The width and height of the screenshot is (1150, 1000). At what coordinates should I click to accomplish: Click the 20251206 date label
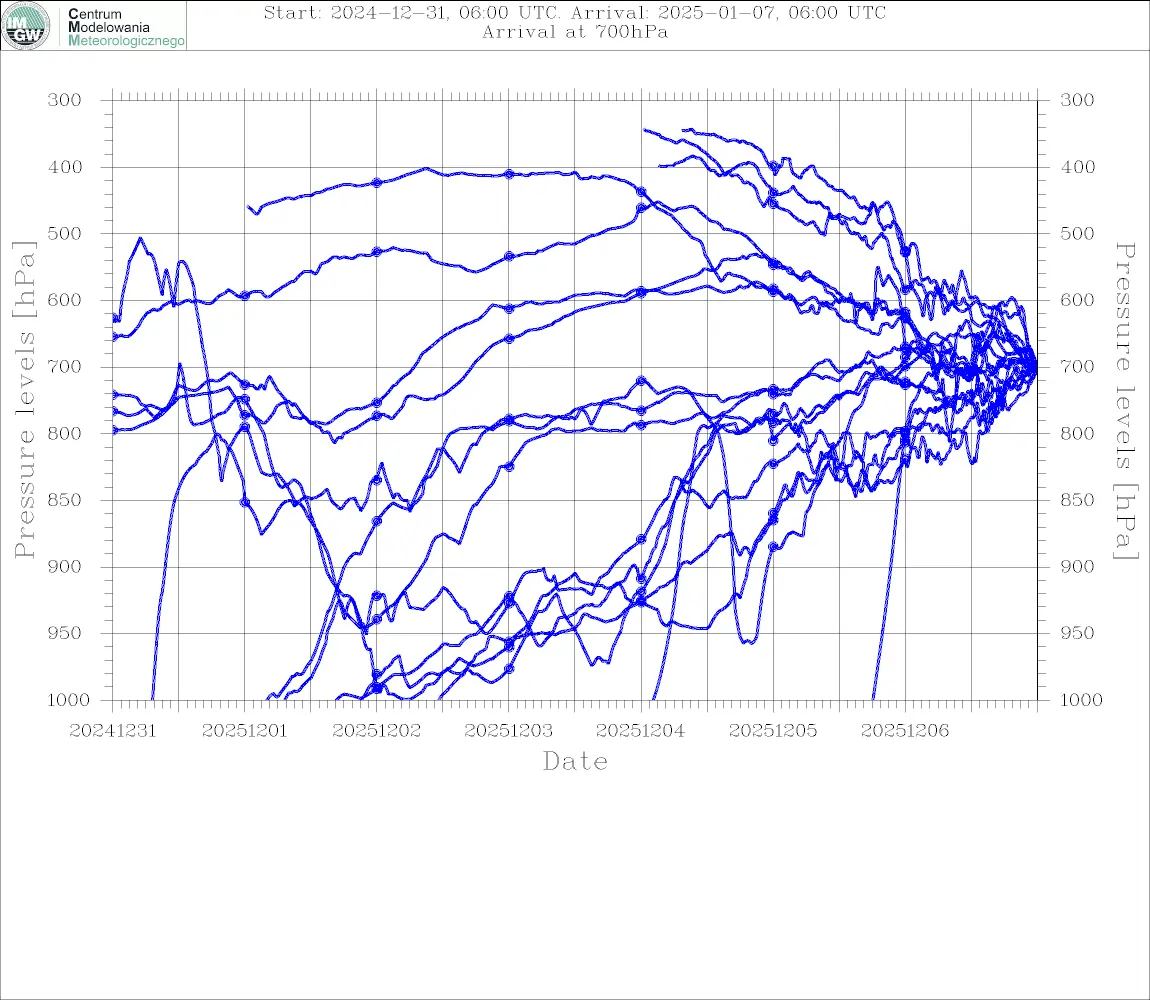(x=905, y=731)
